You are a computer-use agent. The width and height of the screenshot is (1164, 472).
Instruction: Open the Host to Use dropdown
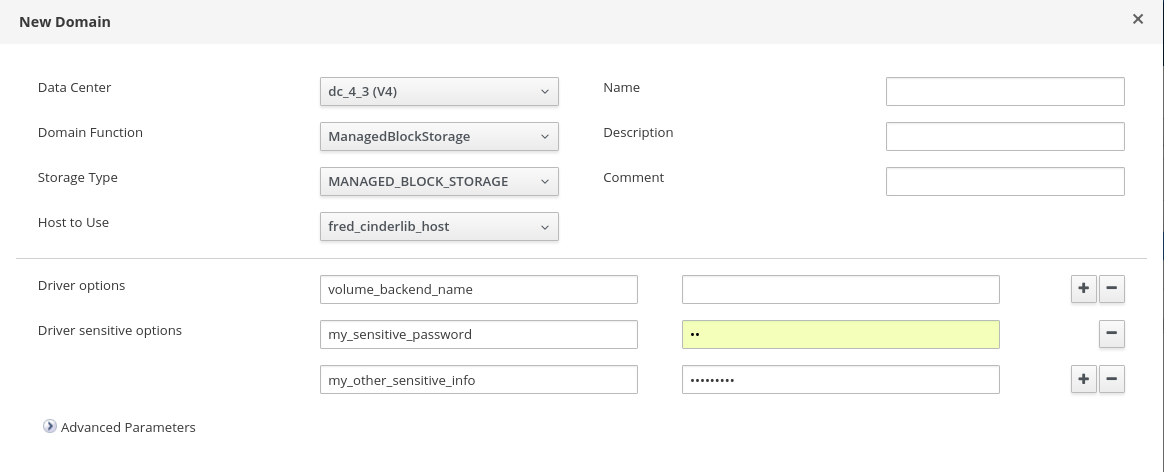(x=438, y=226)
